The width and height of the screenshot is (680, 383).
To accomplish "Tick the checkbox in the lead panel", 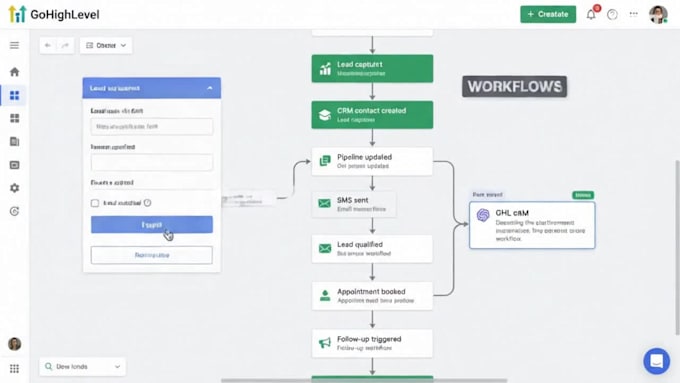I will click(95, 203).
